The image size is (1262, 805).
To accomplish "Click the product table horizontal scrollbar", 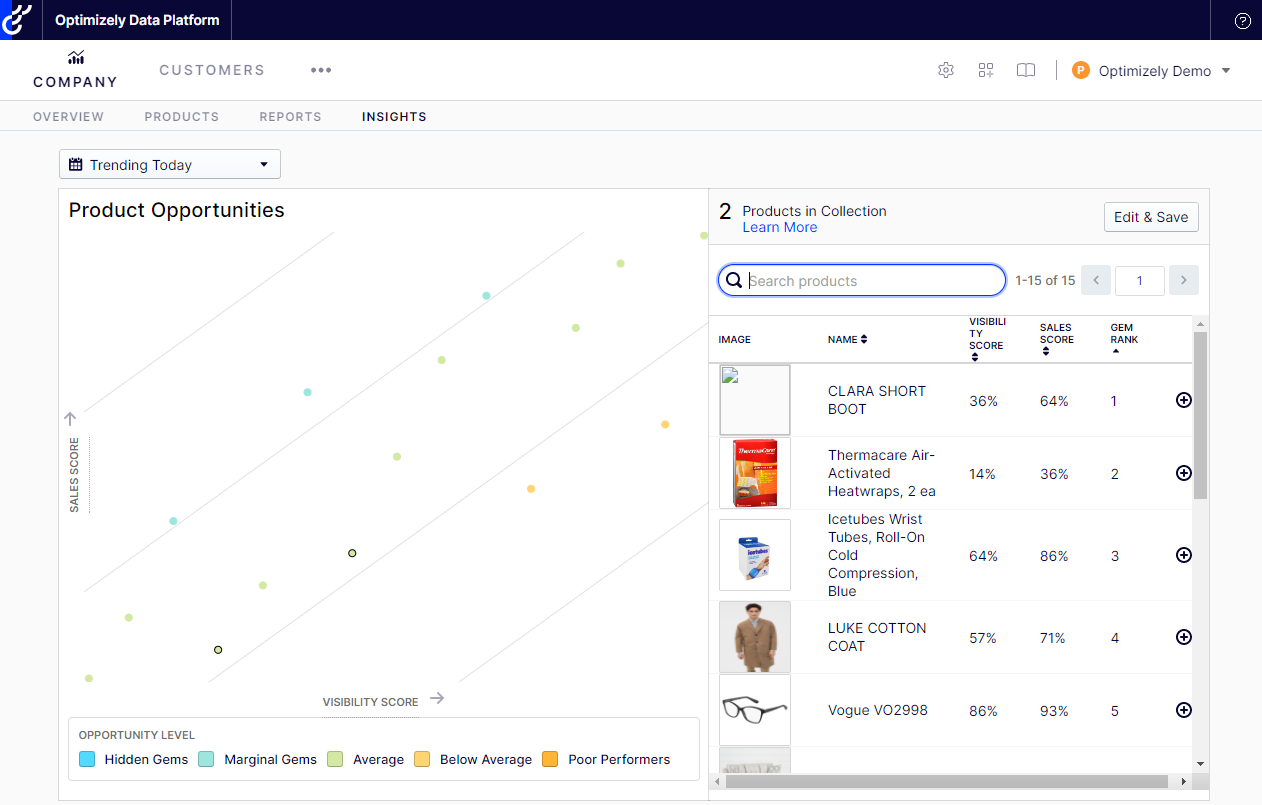I will tap(946, 782).
